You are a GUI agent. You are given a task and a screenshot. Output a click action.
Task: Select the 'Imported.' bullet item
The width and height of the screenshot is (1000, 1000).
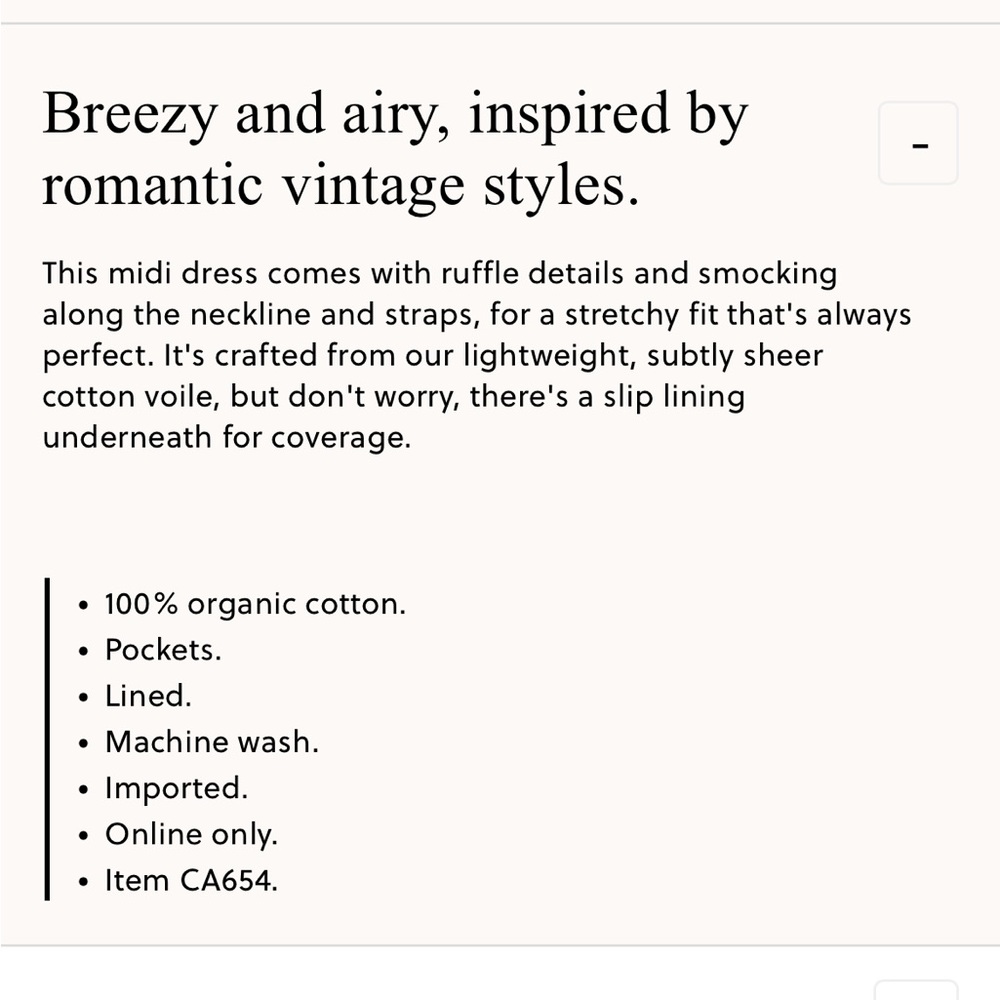177,788
